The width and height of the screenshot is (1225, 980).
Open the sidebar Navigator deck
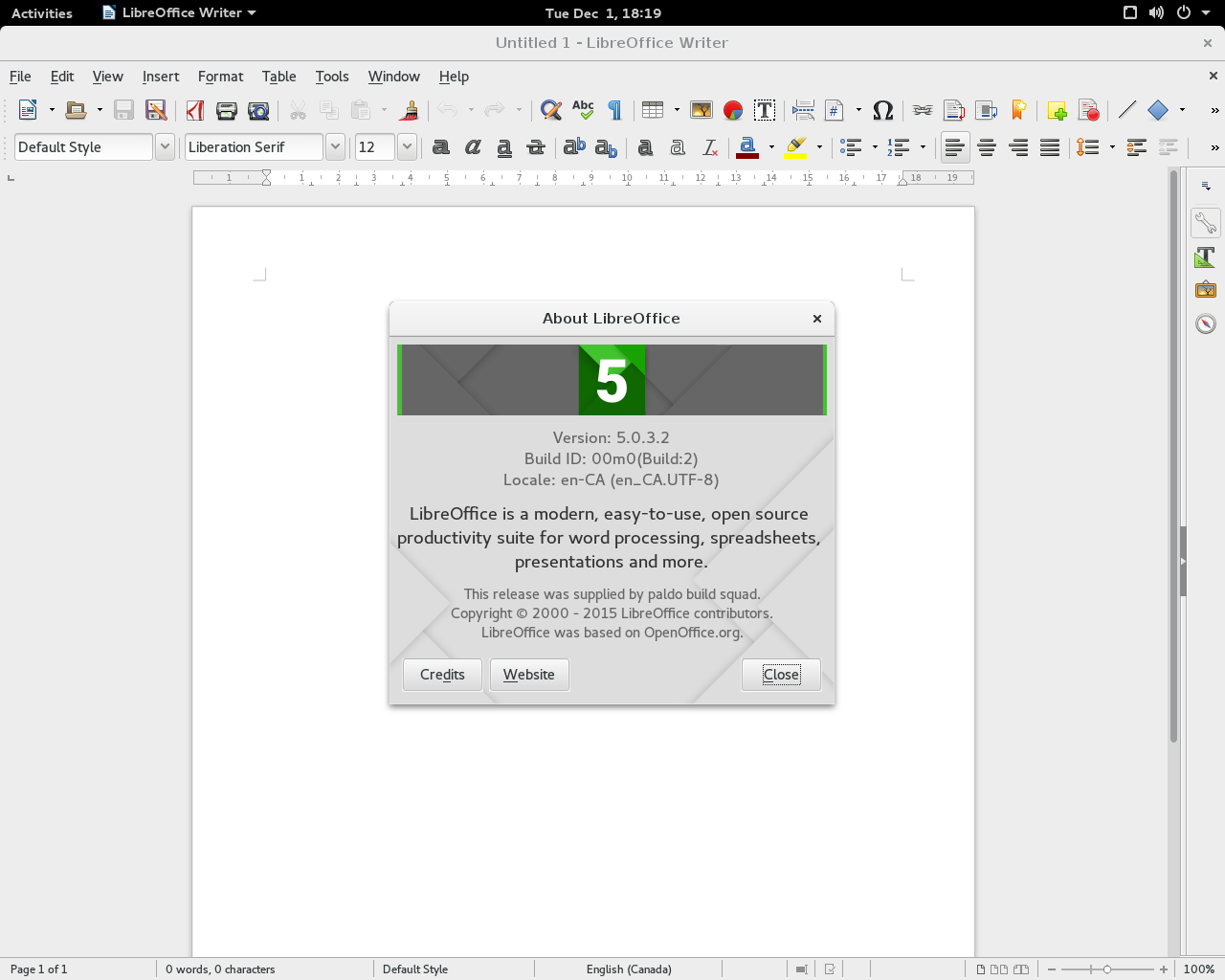point(1206,323)
